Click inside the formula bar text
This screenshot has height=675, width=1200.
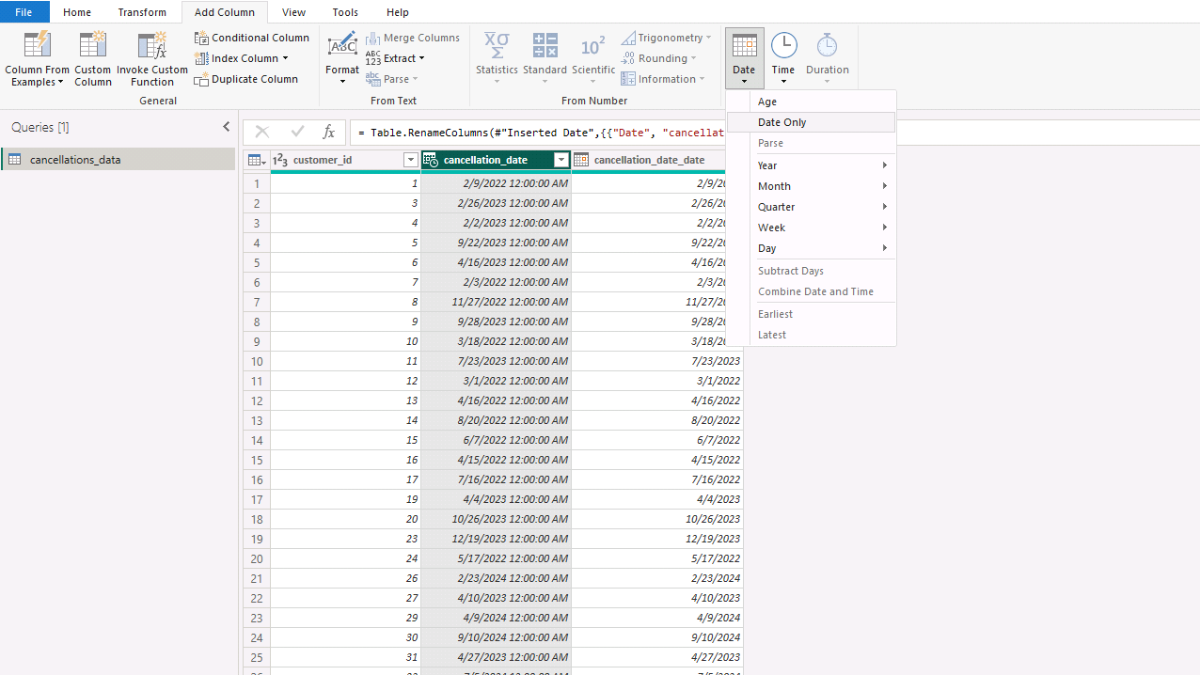(x=540, y=132)
